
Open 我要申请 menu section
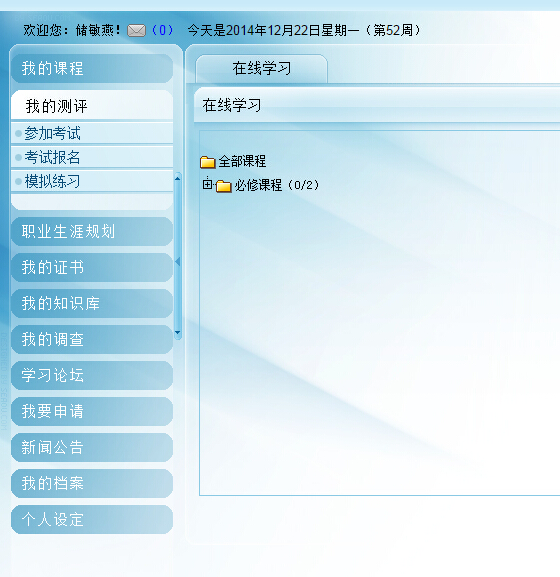pyautogui.click(x=92, y=411)
